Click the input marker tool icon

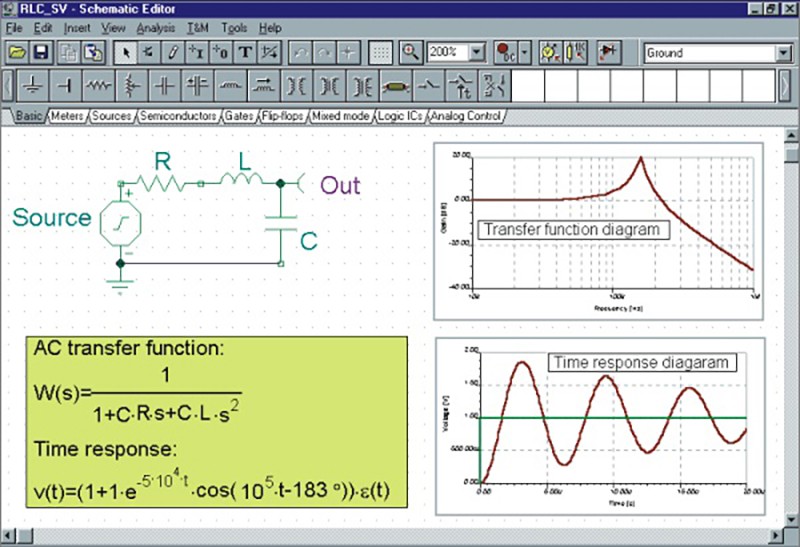click(x=196, y=52)
